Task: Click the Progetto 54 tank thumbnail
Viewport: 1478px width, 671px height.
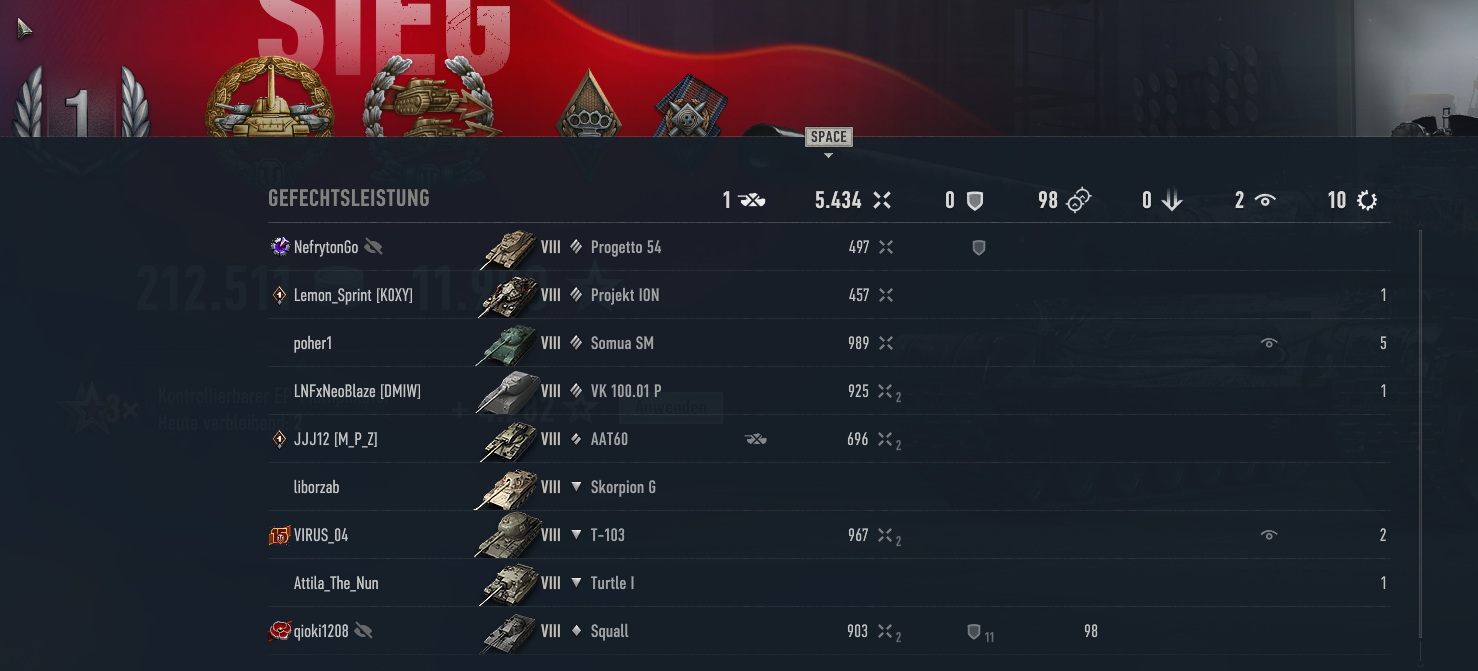Action: point(509,248)
